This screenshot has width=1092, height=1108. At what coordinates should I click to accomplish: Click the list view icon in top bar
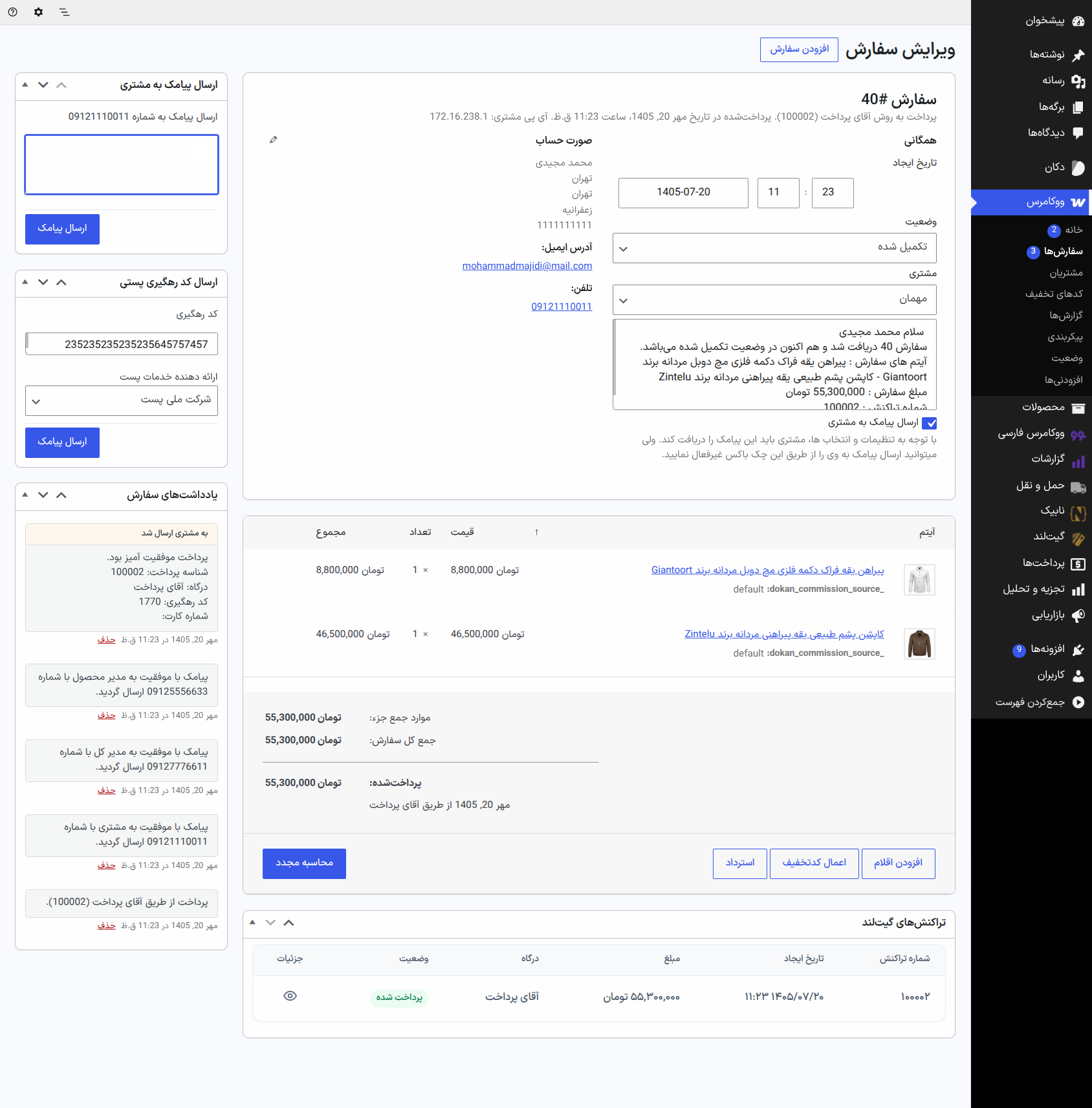[x=64, y=12]
